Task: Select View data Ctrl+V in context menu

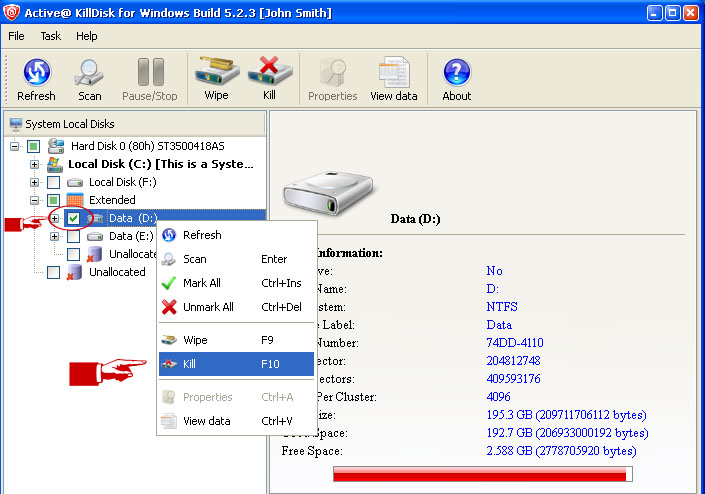Action: click(x=236, y=421)
